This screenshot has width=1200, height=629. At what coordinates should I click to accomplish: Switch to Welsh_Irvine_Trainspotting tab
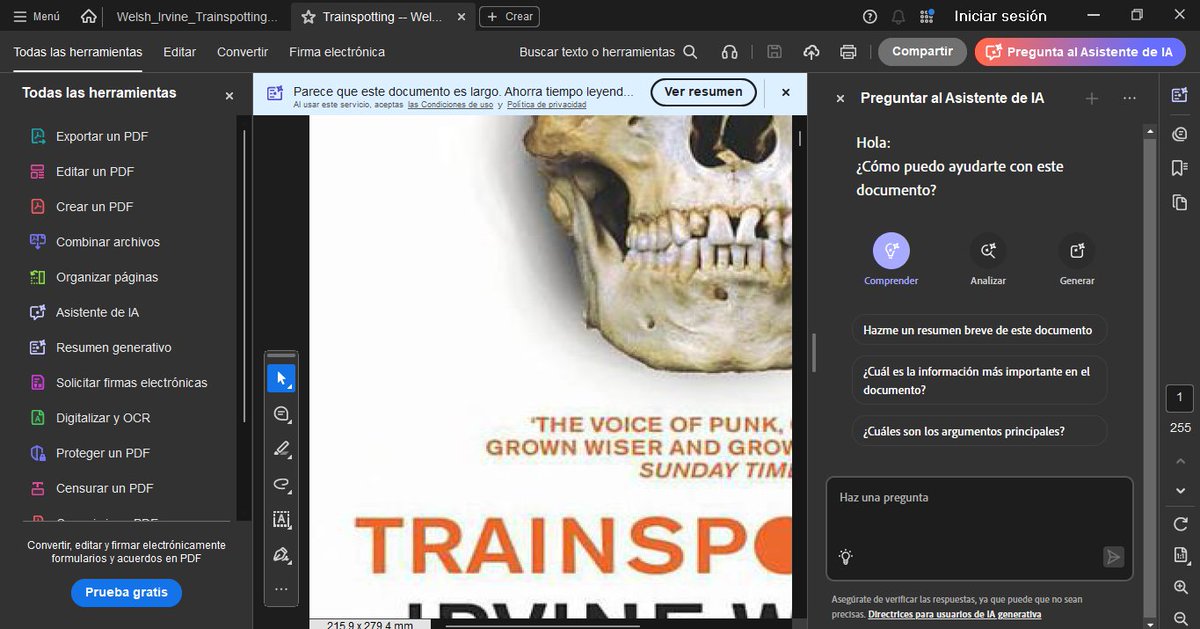click(x=197, y=16)
